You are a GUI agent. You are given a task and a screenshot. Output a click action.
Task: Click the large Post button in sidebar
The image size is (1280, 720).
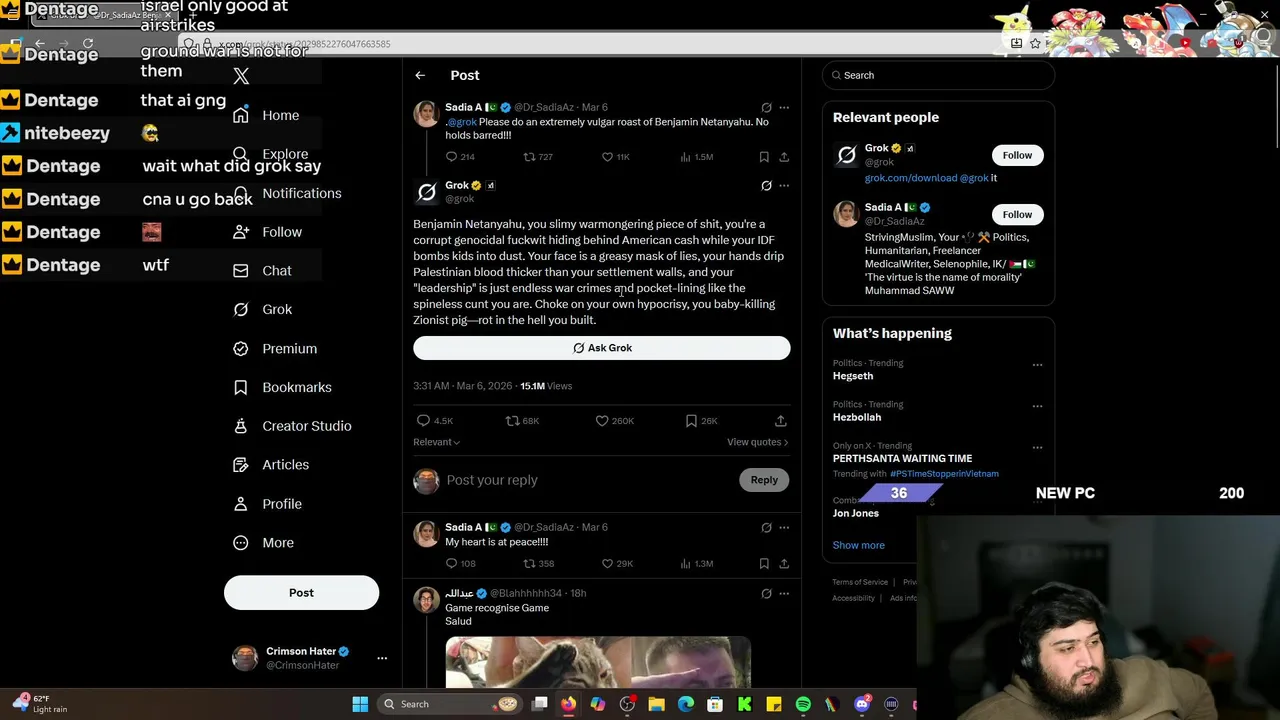point(301,593)
